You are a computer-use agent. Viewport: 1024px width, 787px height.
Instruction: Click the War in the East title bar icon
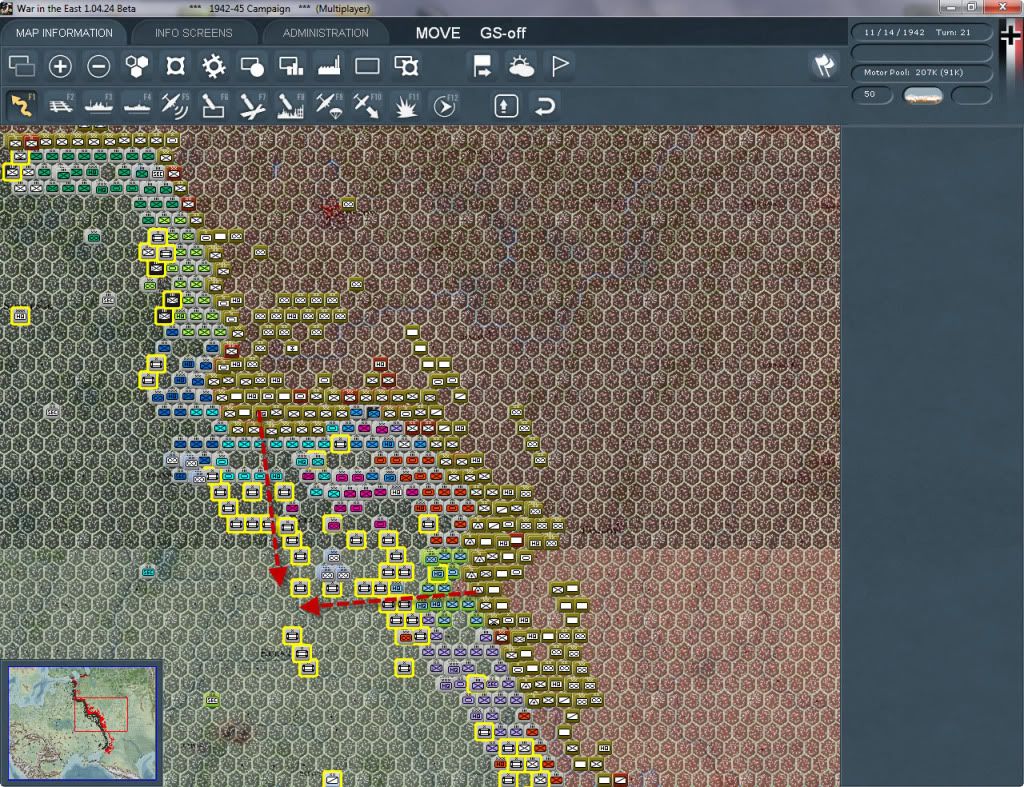7,8
